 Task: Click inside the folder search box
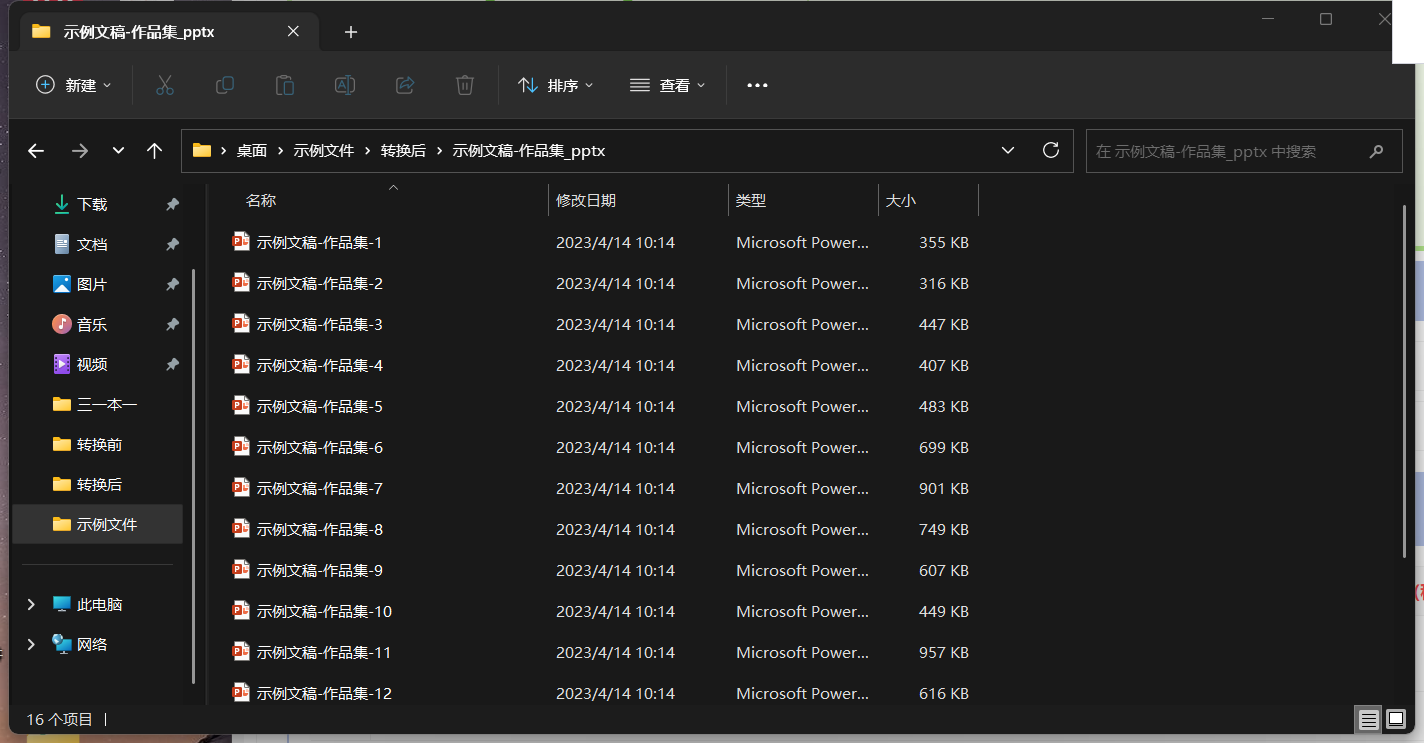(x=1240, y=151)
